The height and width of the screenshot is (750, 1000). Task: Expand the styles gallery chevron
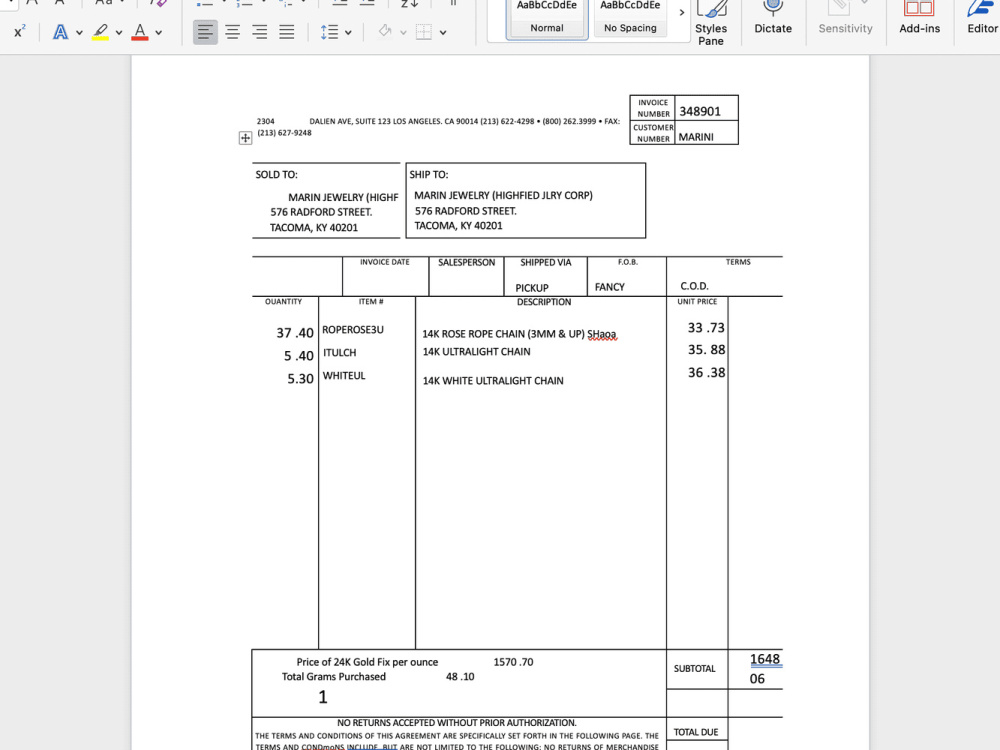682,13
